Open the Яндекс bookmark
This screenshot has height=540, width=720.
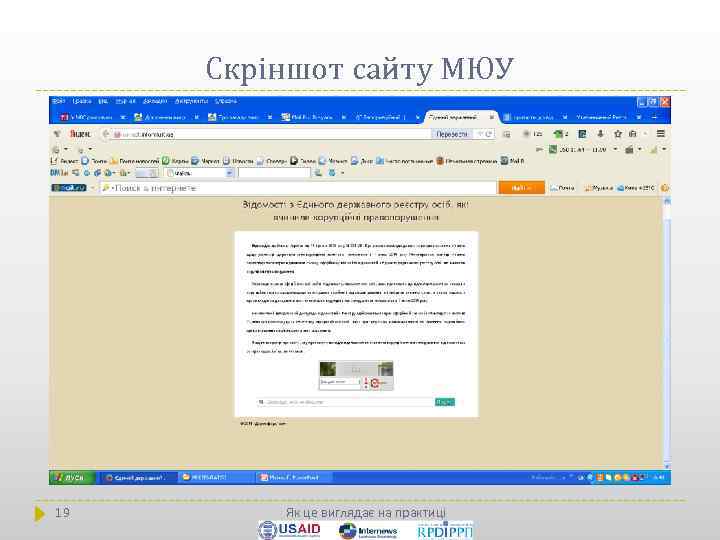tap(64, 161)
